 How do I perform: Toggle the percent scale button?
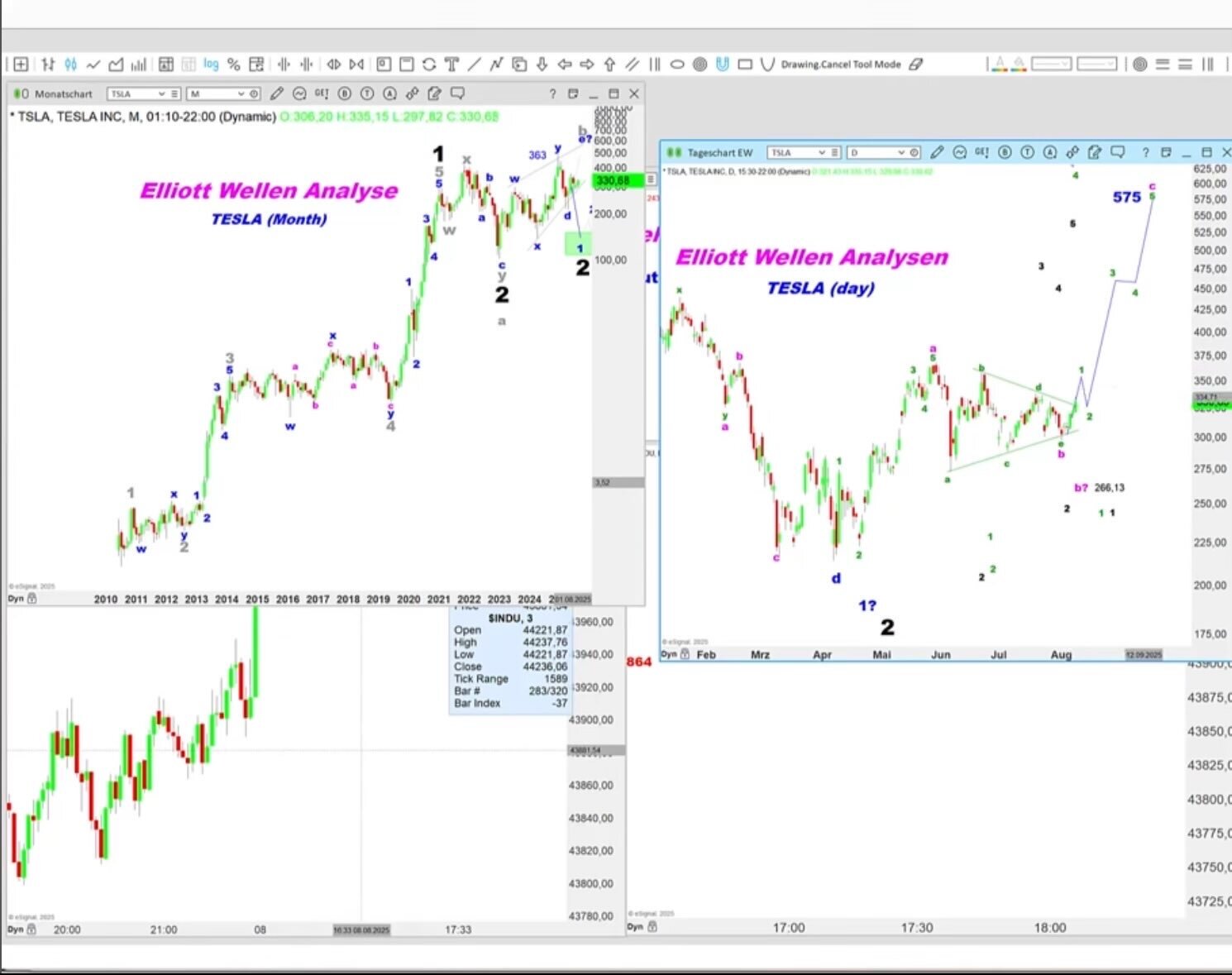click(234, 65)
